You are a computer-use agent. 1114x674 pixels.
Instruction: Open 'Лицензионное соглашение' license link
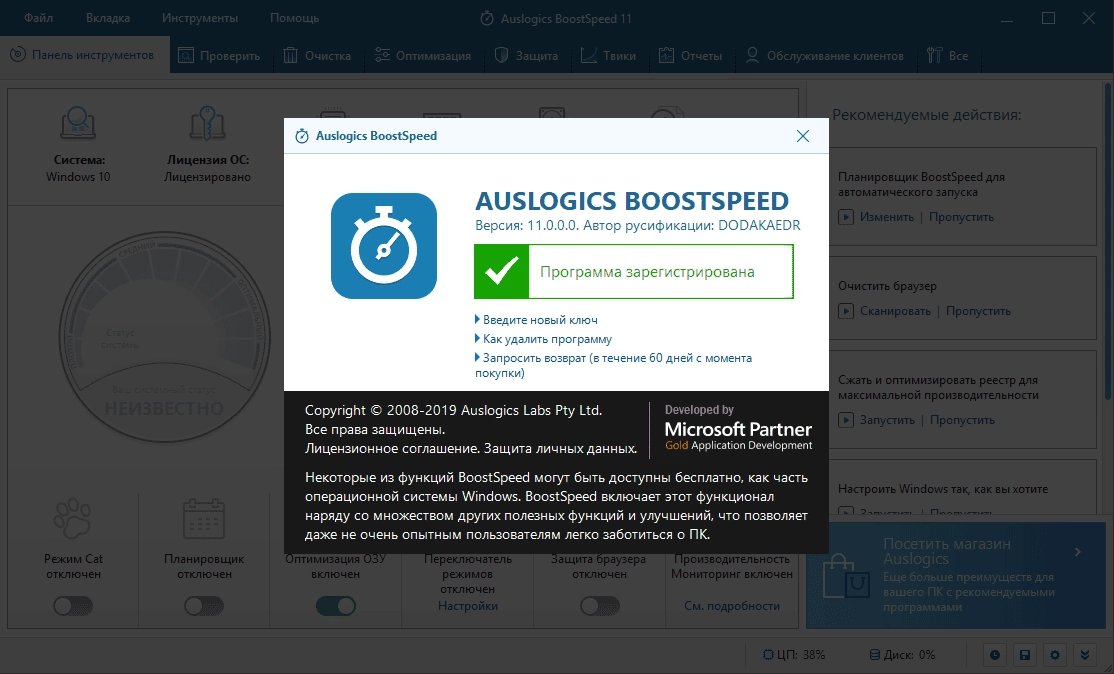[x=393, y=448]
